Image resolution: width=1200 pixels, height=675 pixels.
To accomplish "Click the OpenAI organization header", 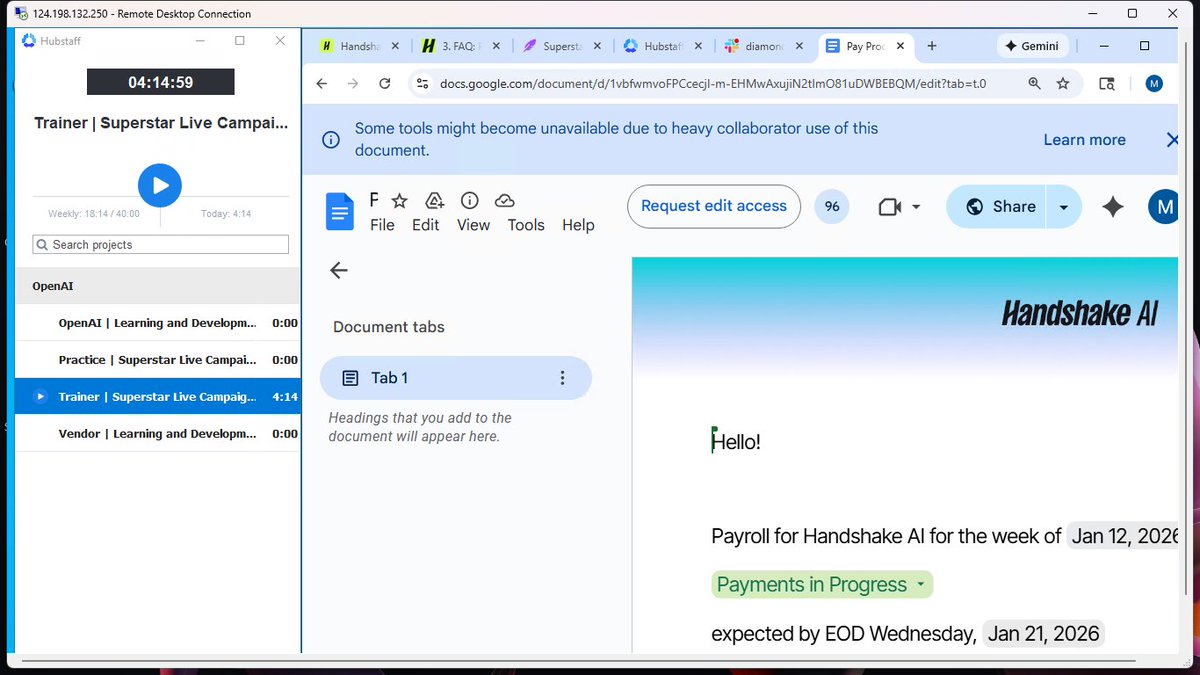I will 157,286.
